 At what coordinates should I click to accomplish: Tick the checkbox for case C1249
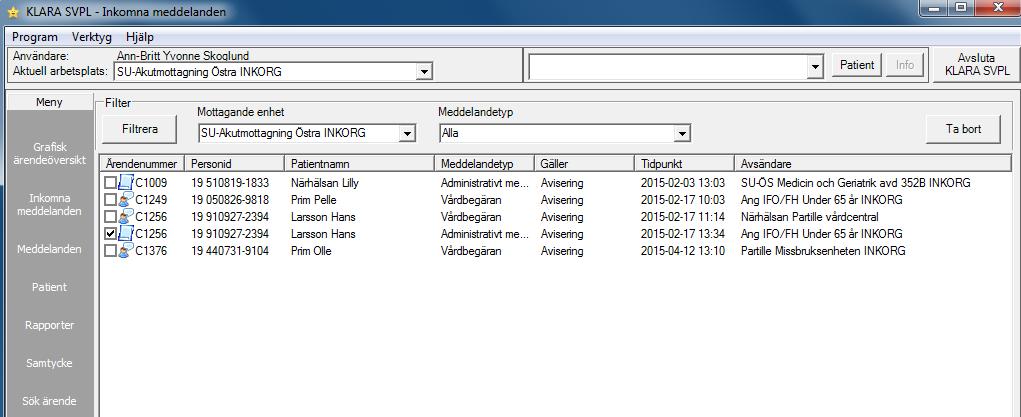[x=111, y=200]
